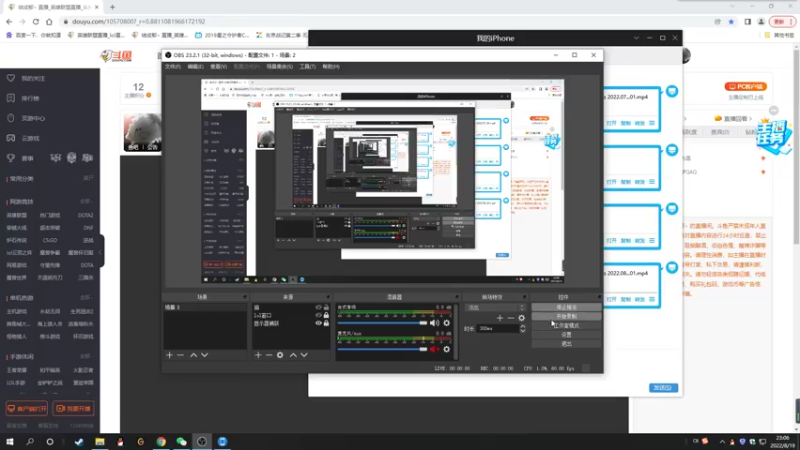Open the Tools menu in OBS
Viewport: 800px width, 450px height.
pyautogui.click(x=308, y=67)
